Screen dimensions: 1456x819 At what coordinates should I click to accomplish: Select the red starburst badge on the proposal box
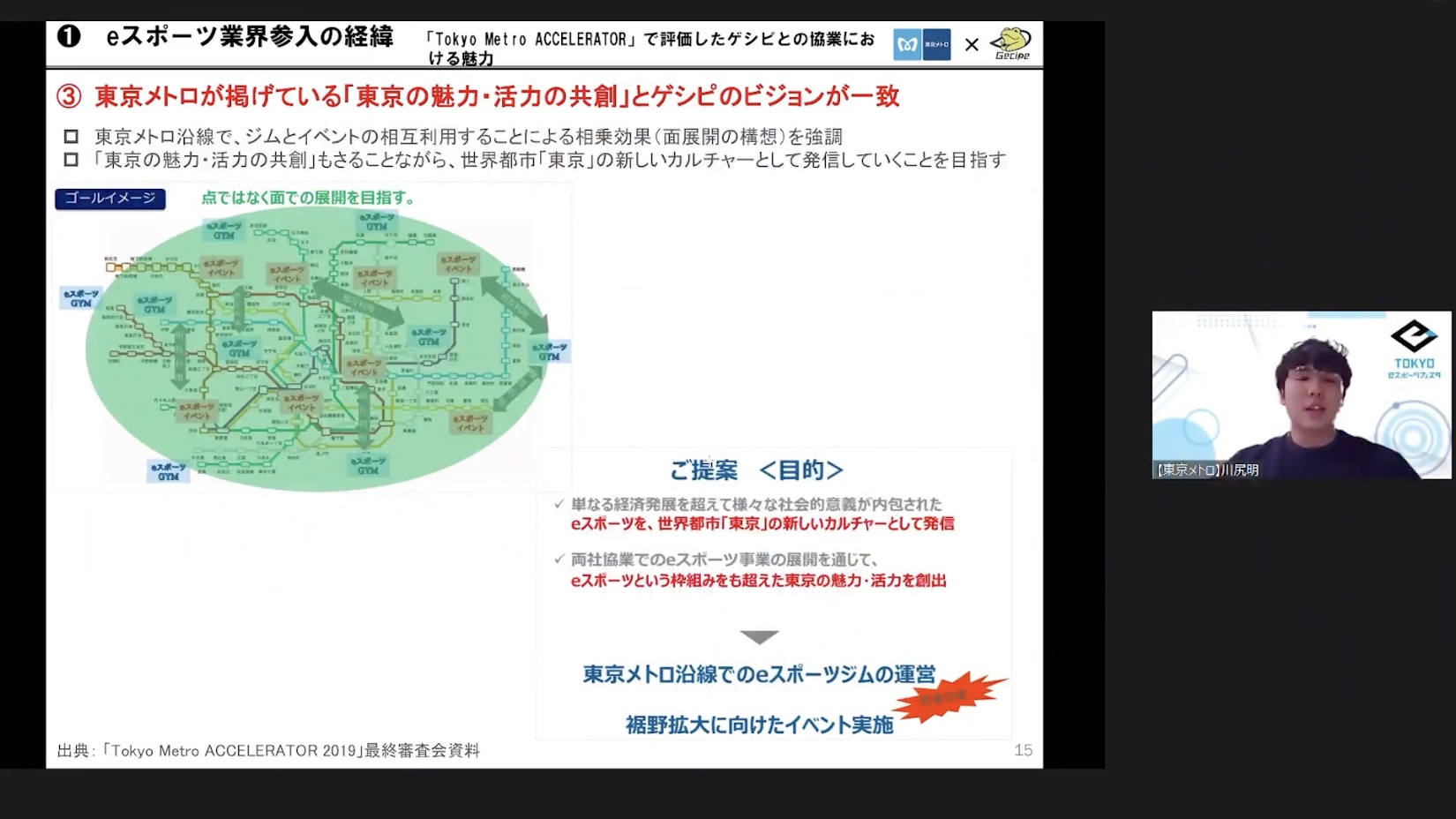(949, 697)
